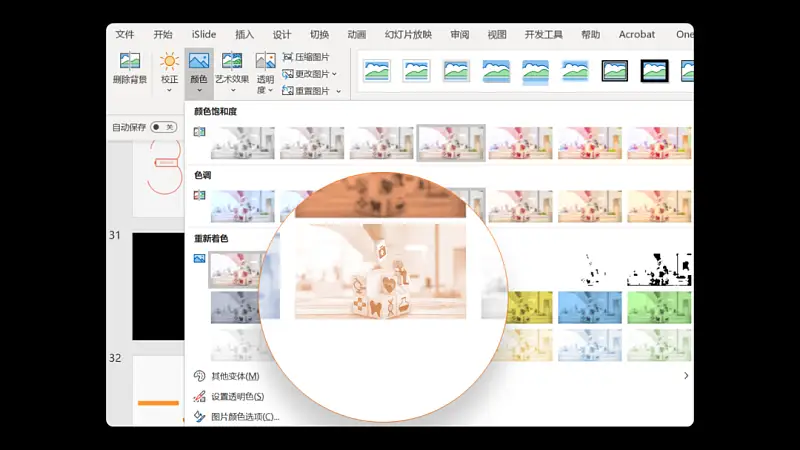Screen dimensions: 800x450
Task: Open Review (审阅) tab
Action: (x=460, y=34)
